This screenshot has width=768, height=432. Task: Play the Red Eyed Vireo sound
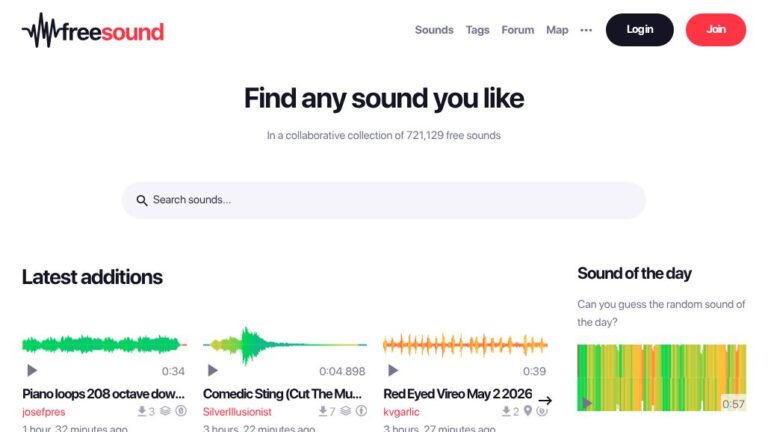(393, 371)
